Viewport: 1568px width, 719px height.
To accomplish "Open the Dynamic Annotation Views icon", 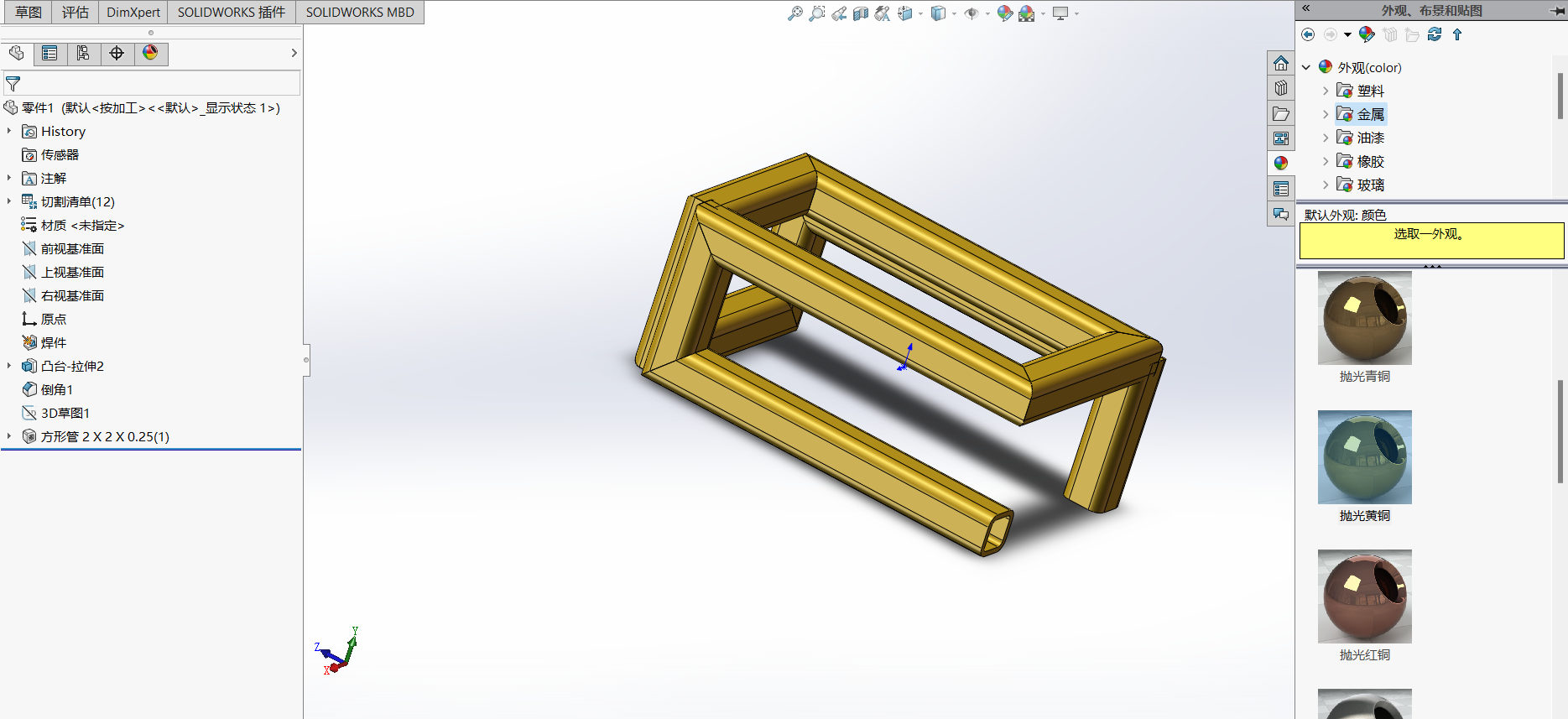I will click(883, 13).
